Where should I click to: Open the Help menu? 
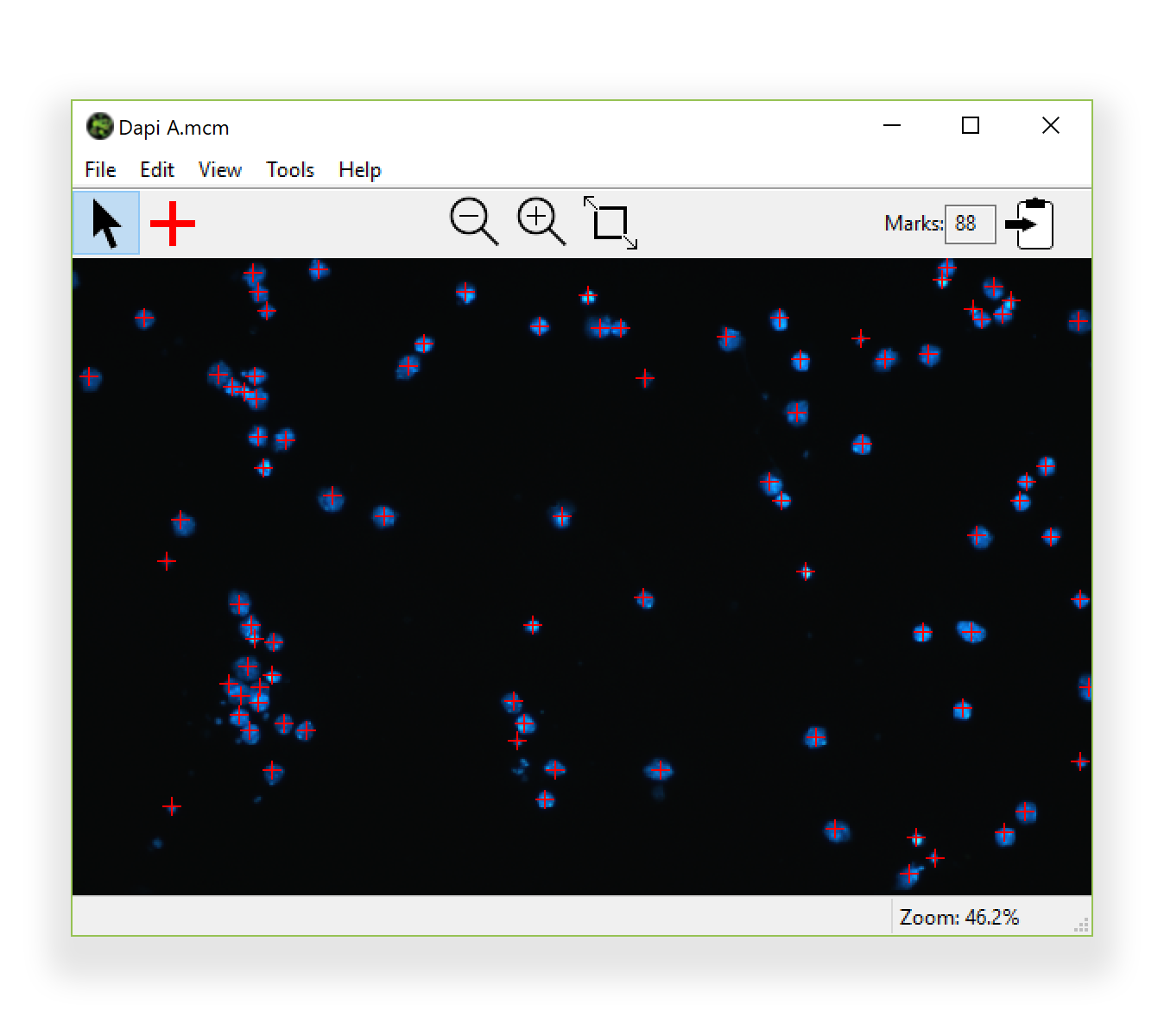click(360, 170)
